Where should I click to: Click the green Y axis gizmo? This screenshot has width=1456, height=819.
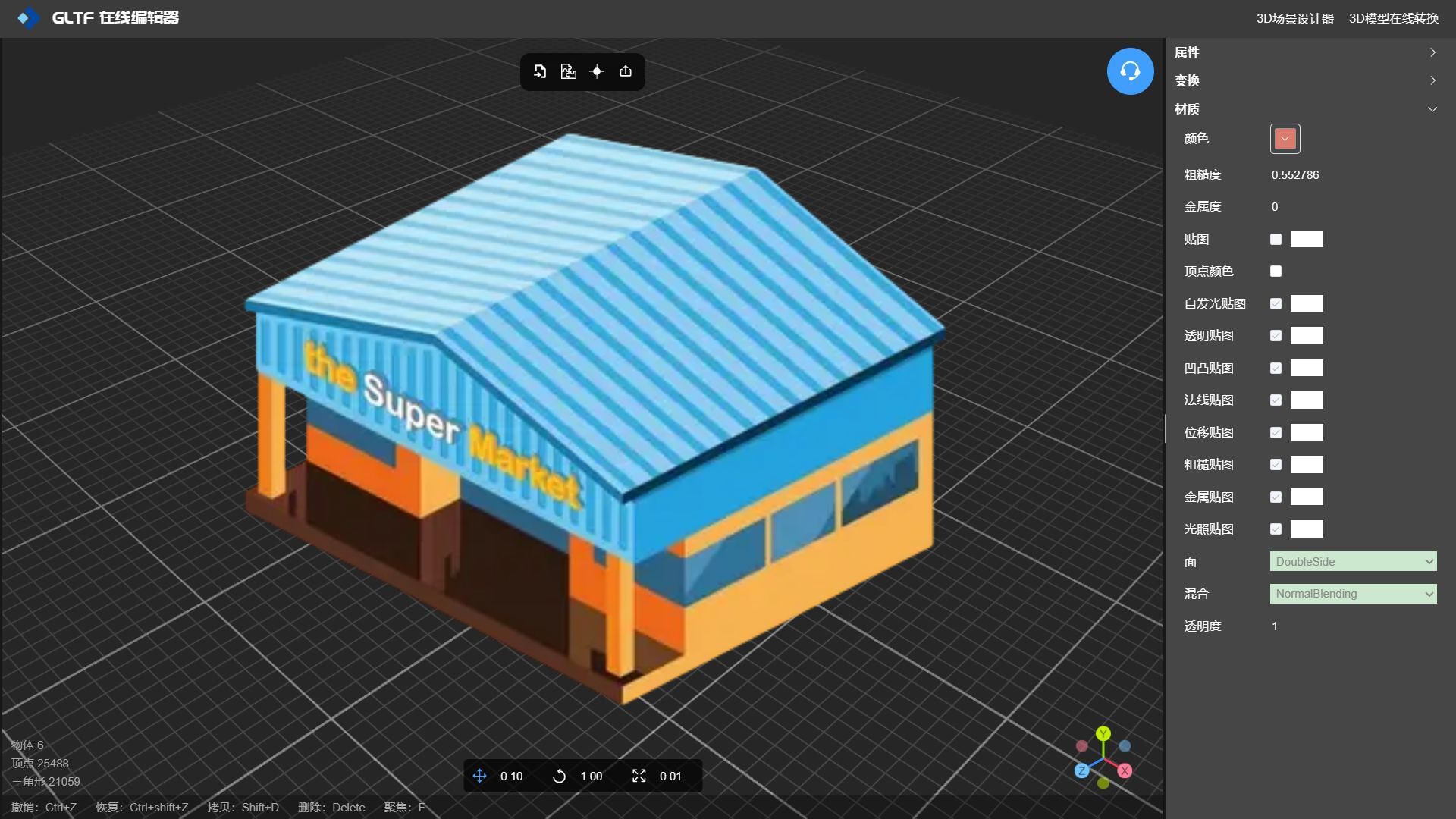tap(1103, 733)
